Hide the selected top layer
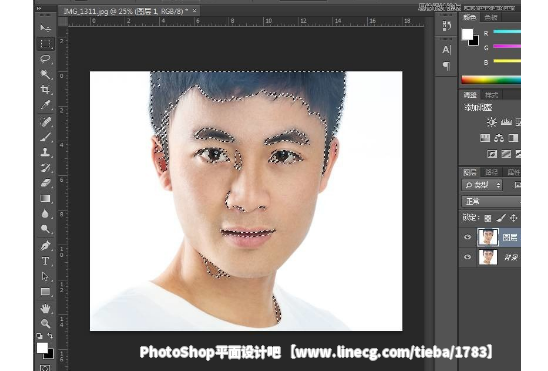The image size is (548, 371). click(x=467, y=237)
